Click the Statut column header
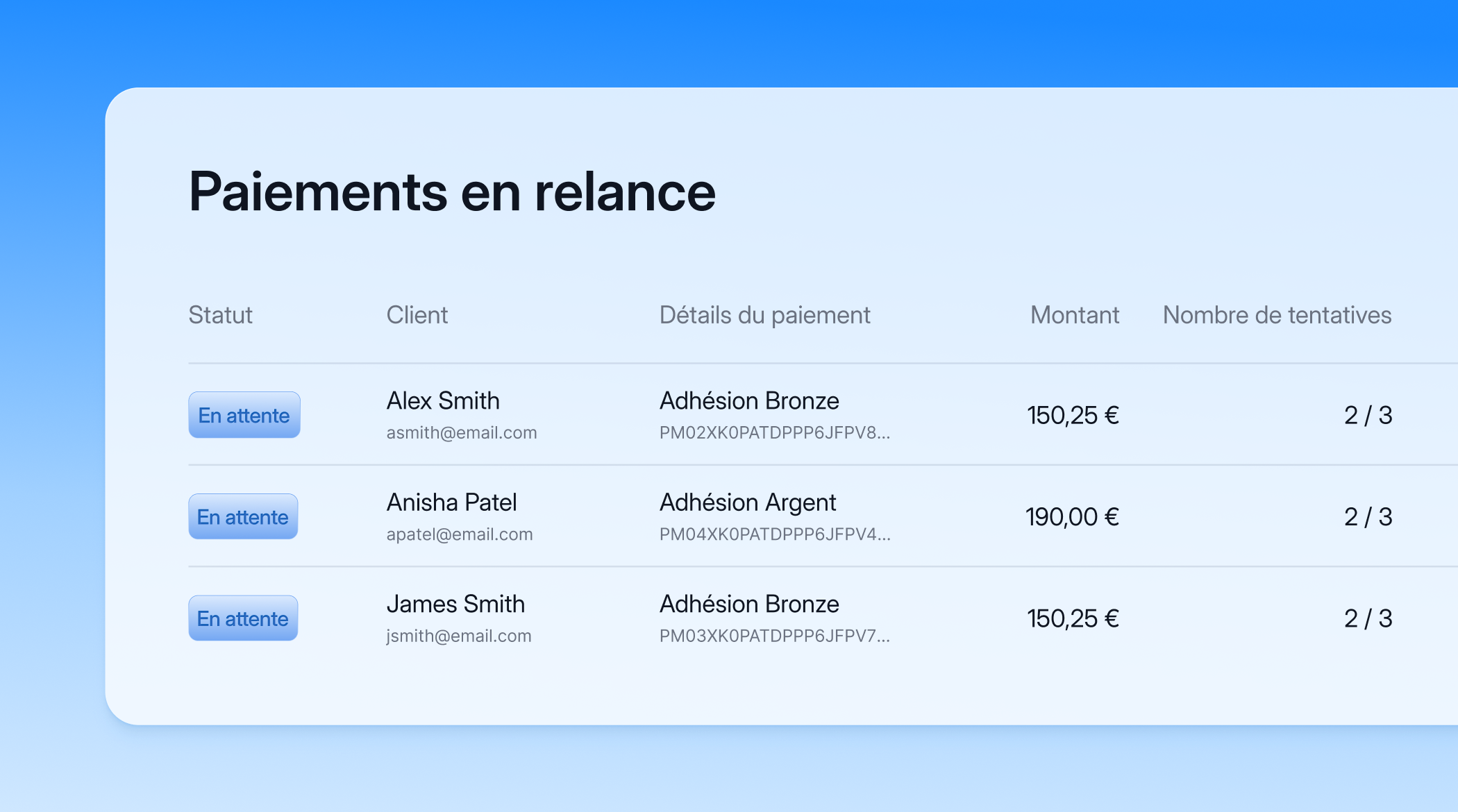Screen dimensions: 1458x812 pos(221,315)
